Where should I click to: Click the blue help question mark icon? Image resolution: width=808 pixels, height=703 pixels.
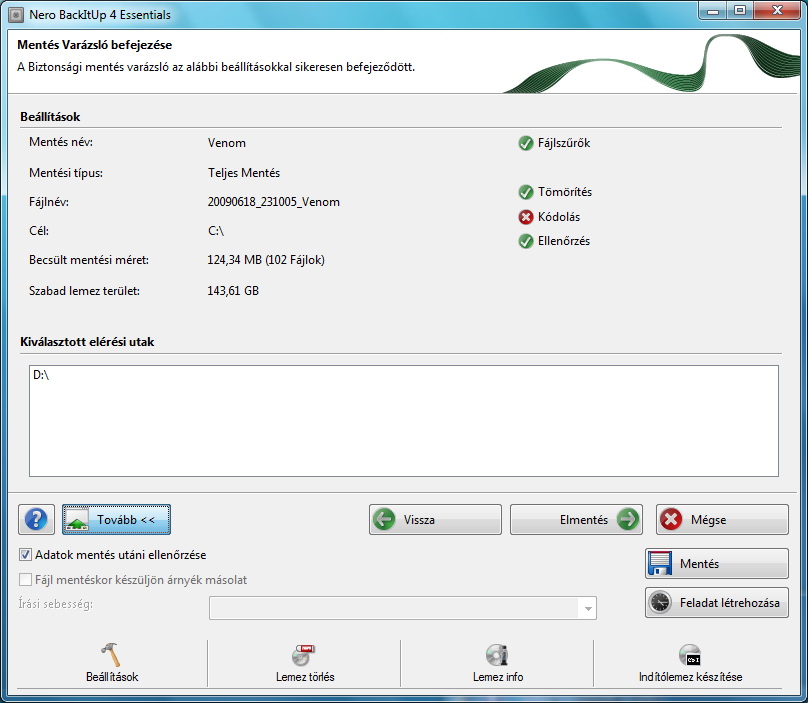(36, 520)
